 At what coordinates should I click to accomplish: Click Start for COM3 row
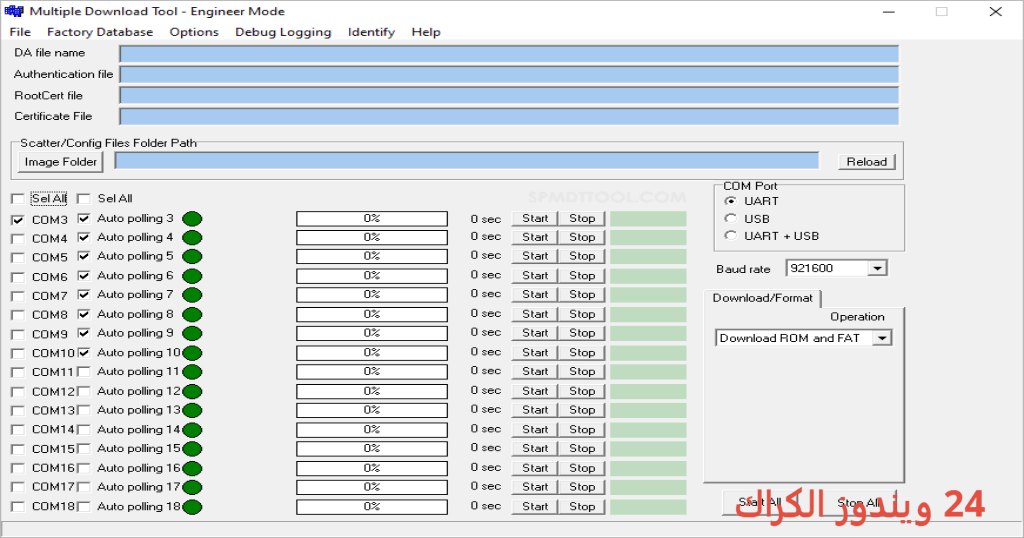point(535,219)
